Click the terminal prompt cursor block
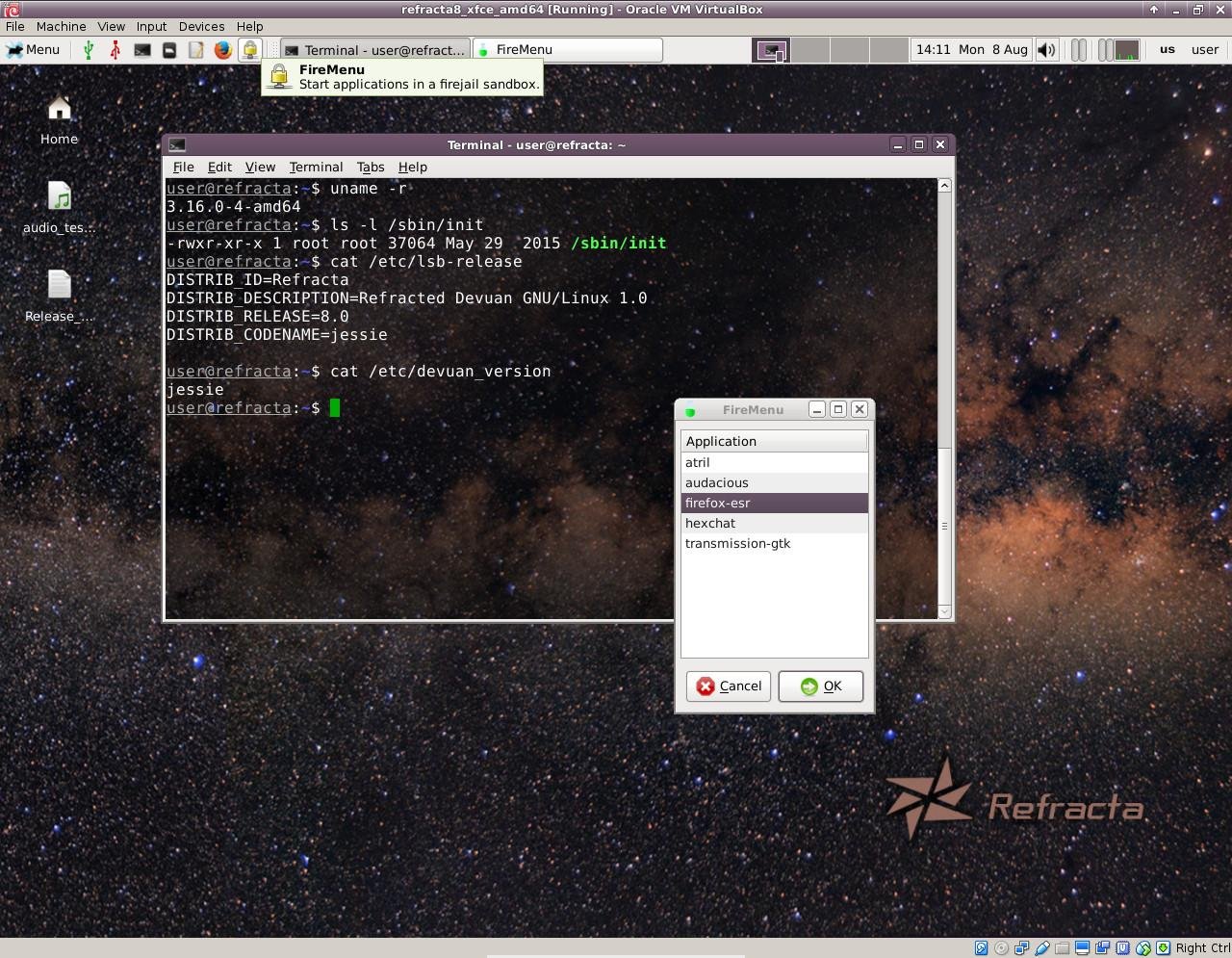 point(335,407)
